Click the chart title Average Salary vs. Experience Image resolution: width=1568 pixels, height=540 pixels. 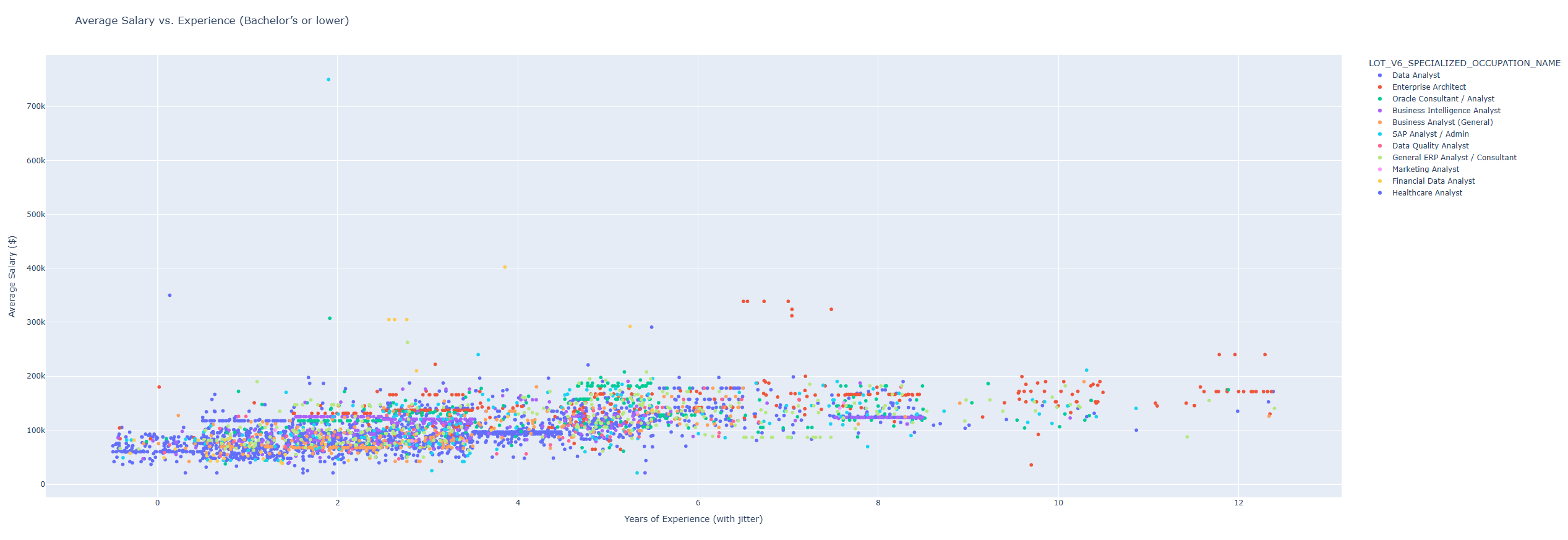[212, 20]
